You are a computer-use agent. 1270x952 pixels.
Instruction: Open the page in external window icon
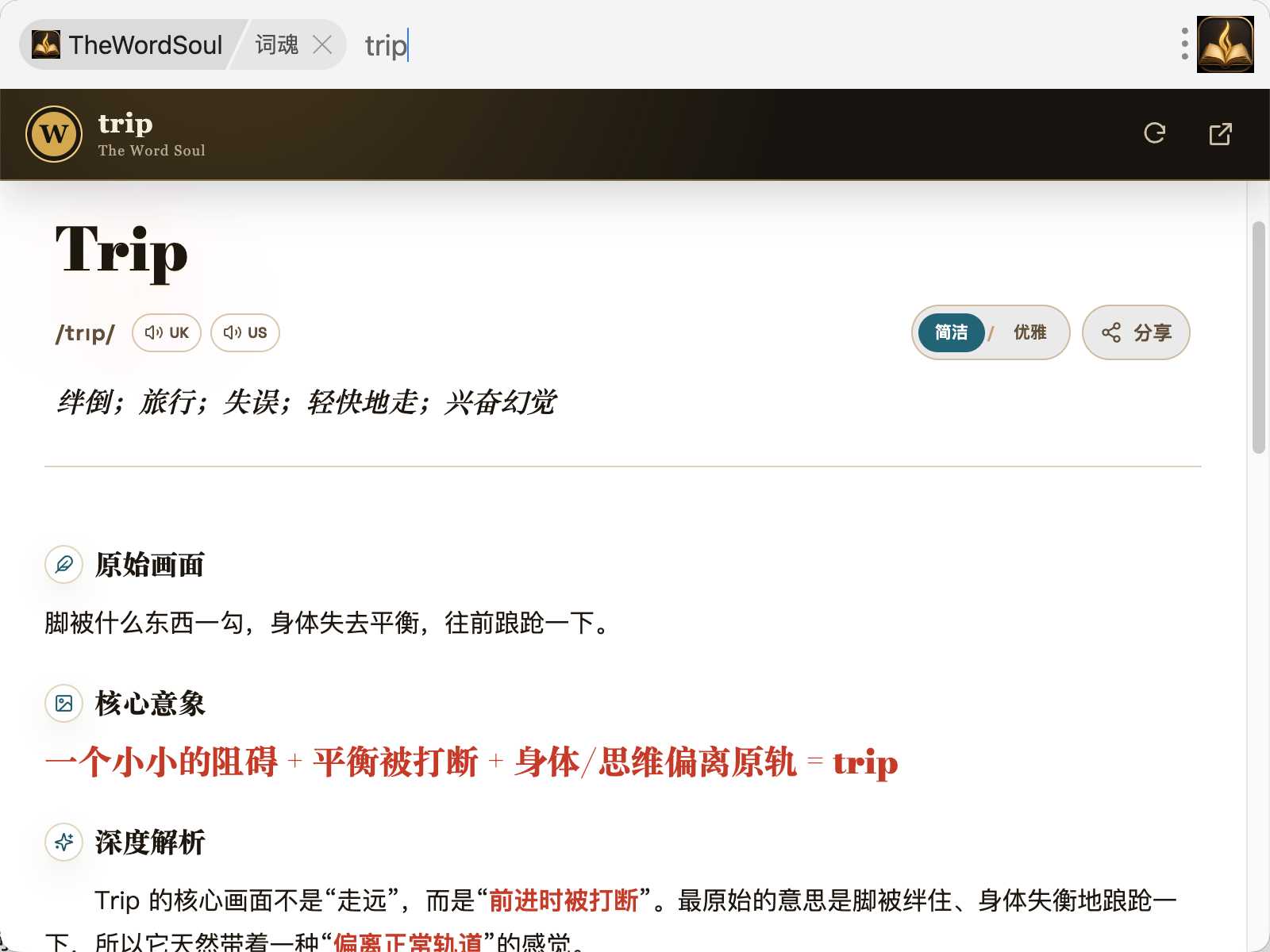(1220, 134)
